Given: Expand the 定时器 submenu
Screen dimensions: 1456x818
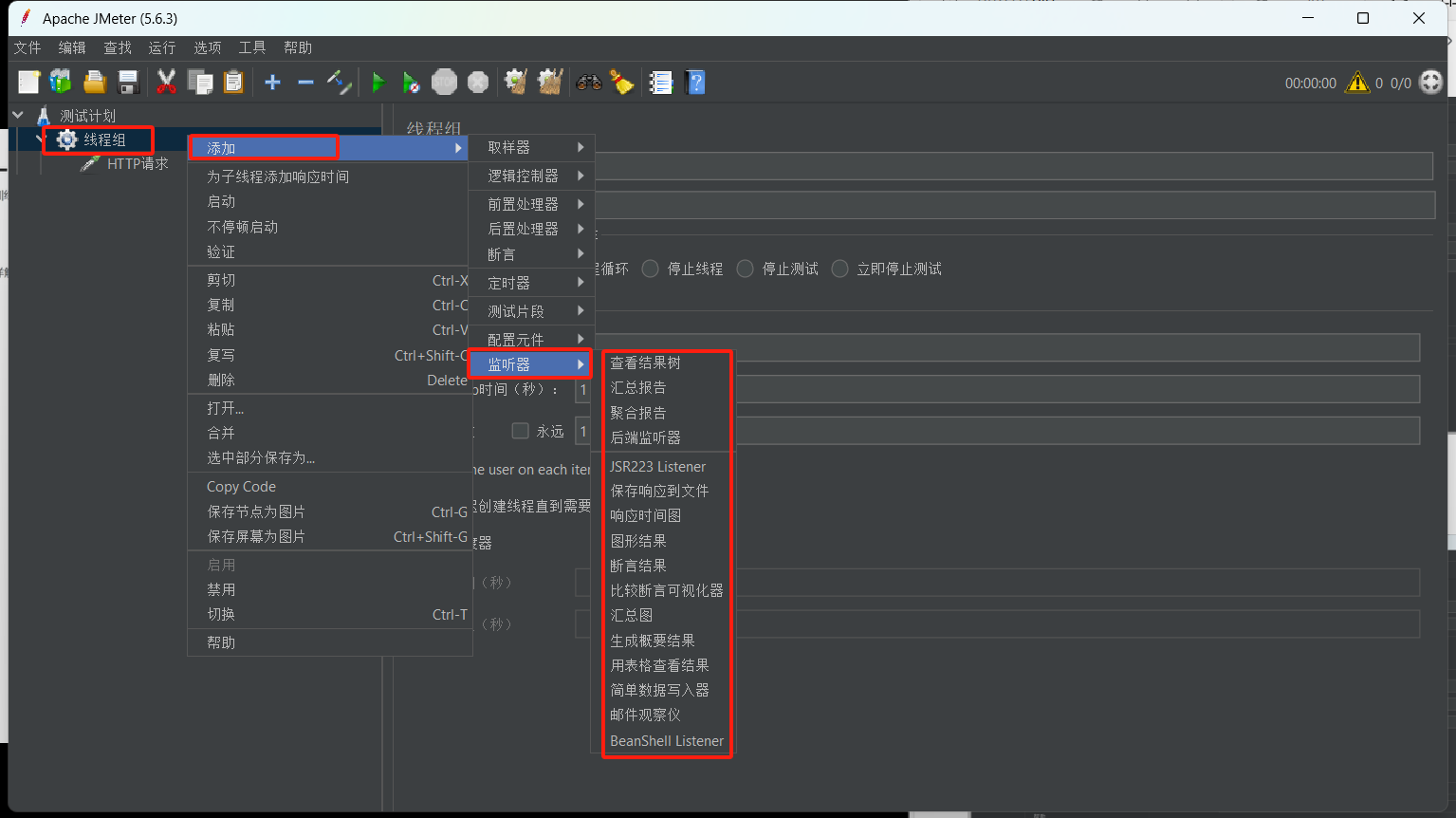Looking at the screenshot, I should pos(531,283).
